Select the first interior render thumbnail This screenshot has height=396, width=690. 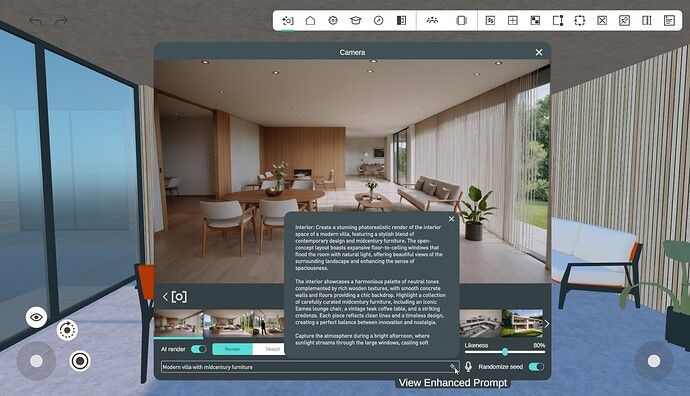[179, 323]
